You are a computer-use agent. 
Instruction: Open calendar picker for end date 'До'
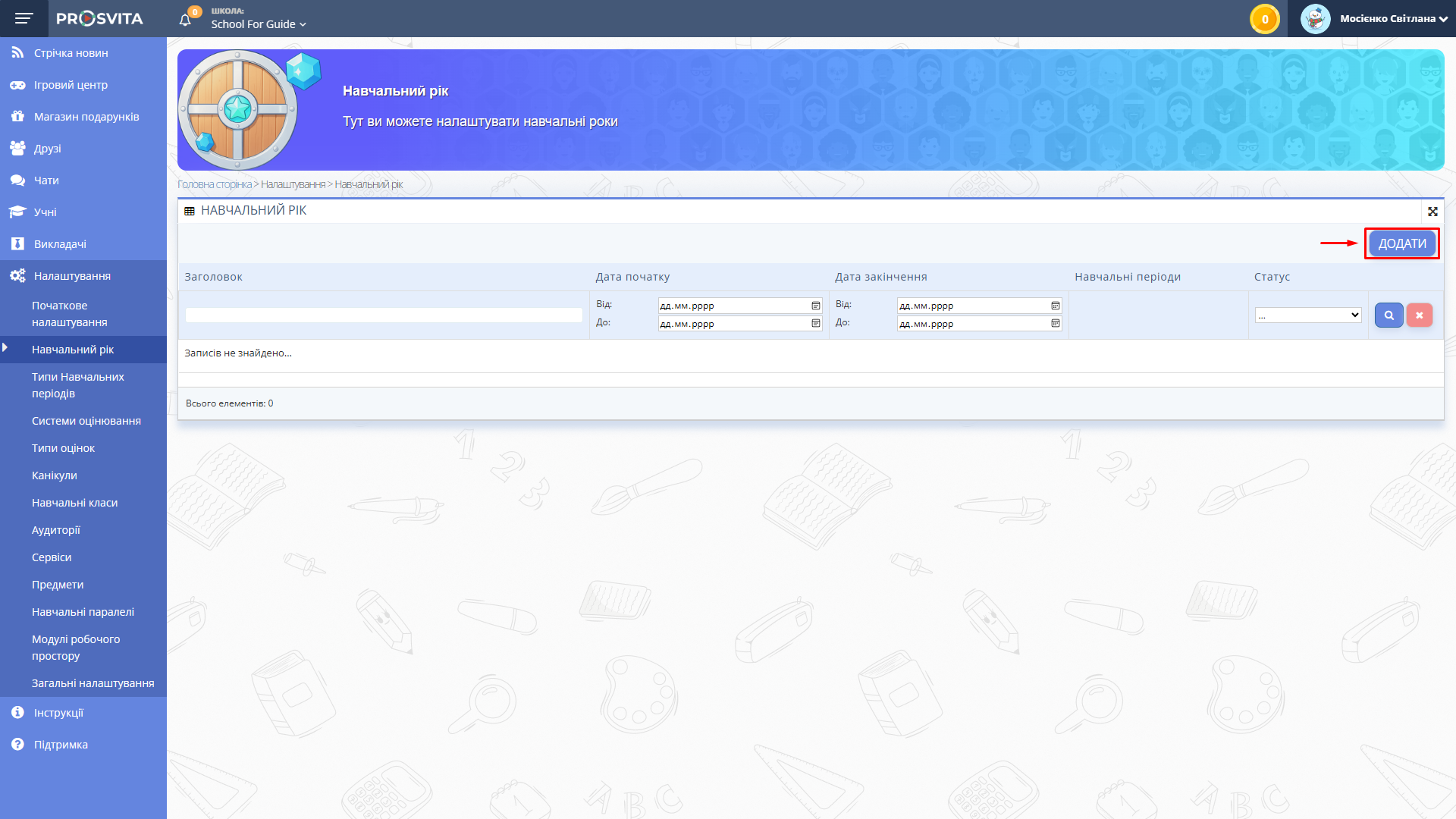point(1055,324)
